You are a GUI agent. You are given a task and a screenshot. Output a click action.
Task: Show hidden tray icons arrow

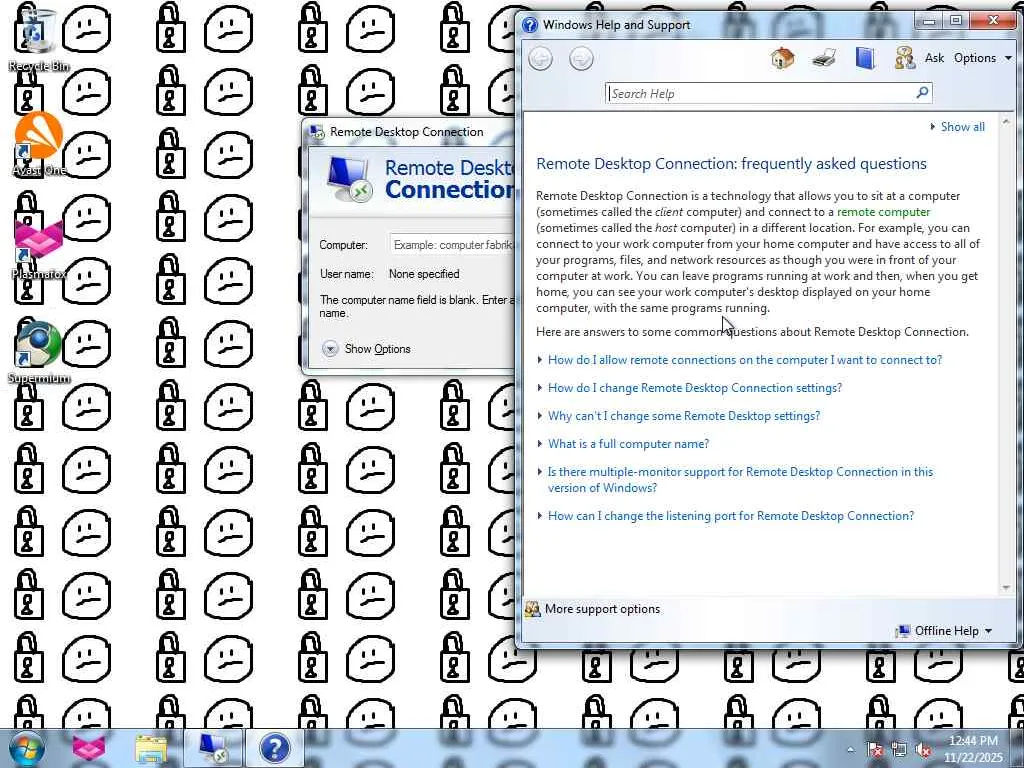[850, 750]
